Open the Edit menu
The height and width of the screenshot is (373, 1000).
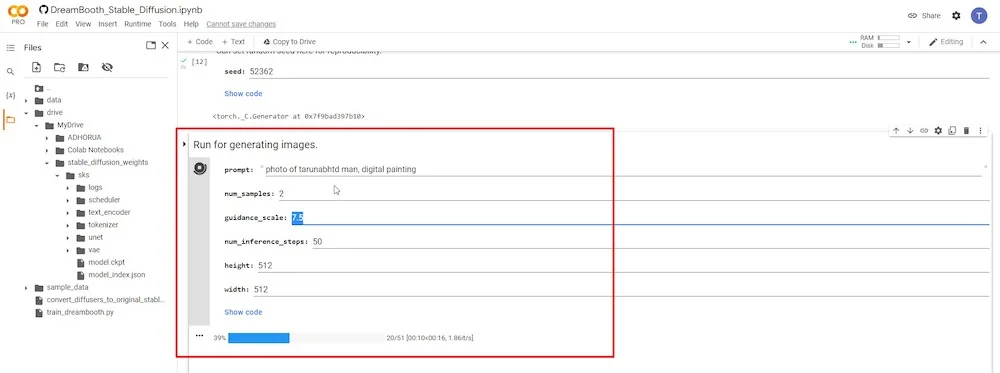pos(61,24)
